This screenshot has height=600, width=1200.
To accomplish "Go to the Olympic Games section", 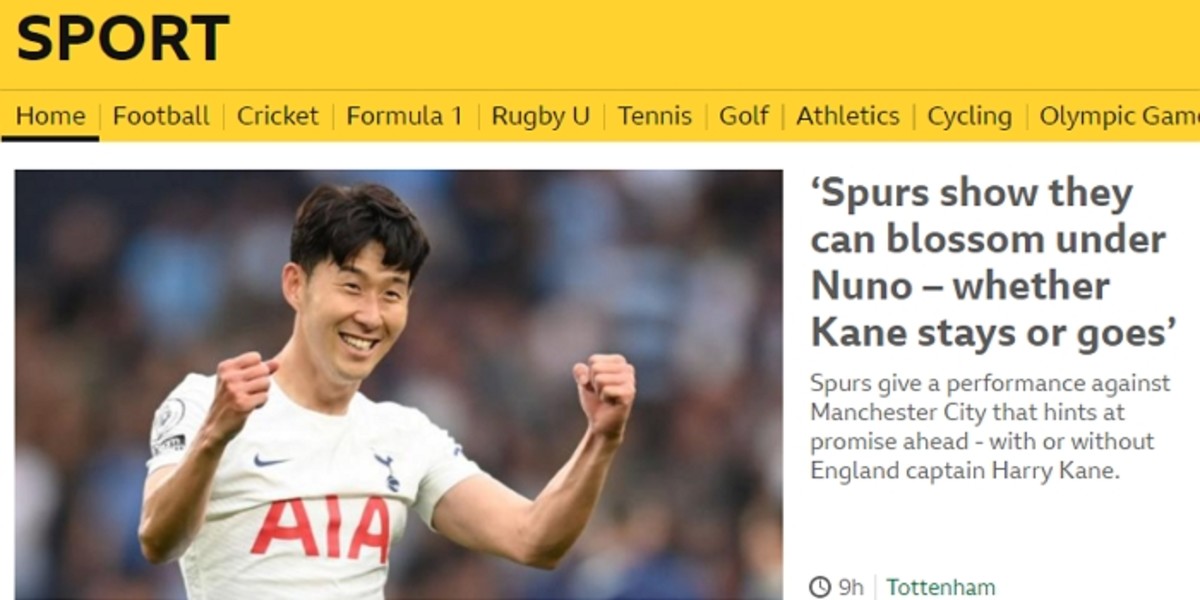I will tap(1119, 116).
